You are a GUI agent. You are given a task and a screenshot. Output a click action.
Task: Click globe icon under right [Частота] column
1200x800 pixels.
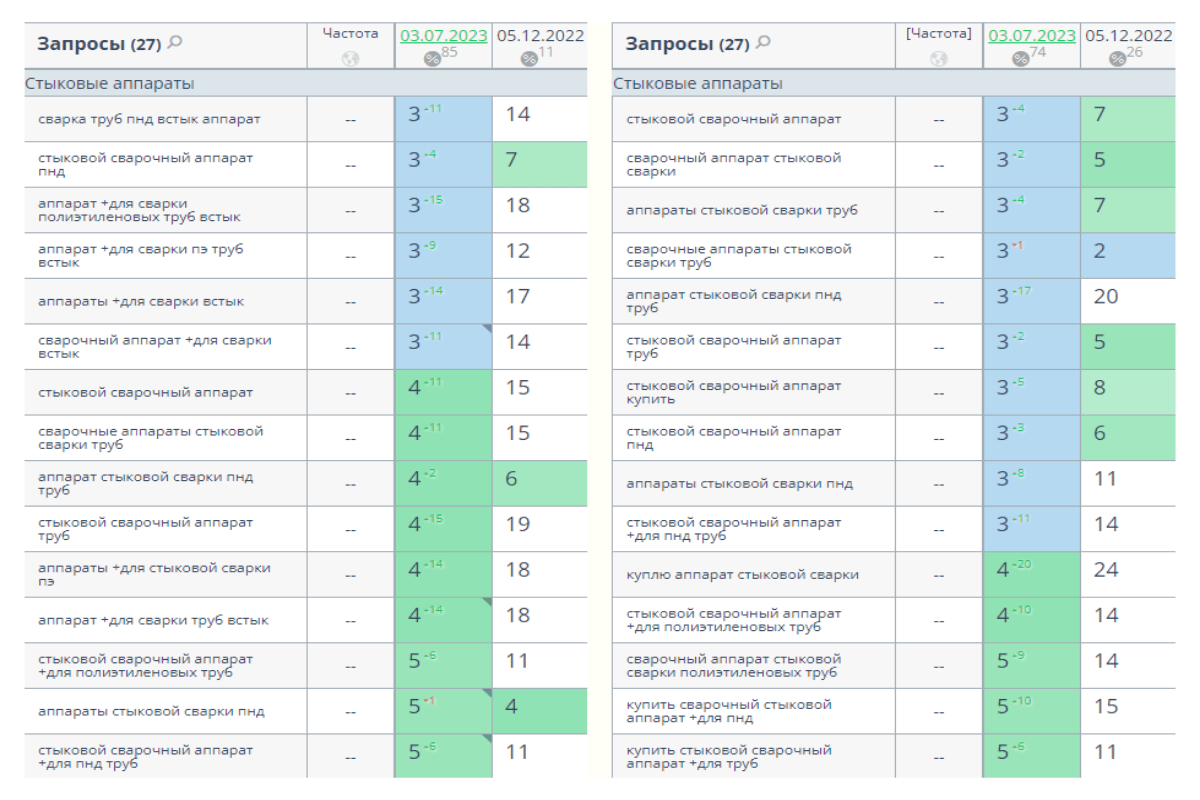(938, 59)
